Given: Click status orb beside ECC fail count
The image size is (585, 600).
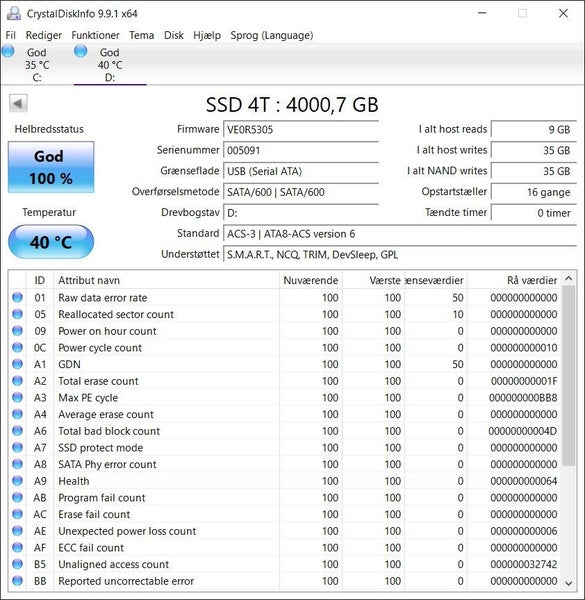Looking at the screenshot, I should click(17, 548).
